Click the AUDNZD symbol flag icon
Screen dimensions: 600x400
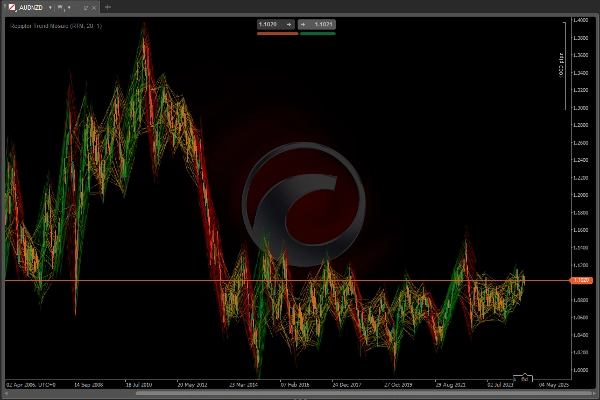coord(12,7)
